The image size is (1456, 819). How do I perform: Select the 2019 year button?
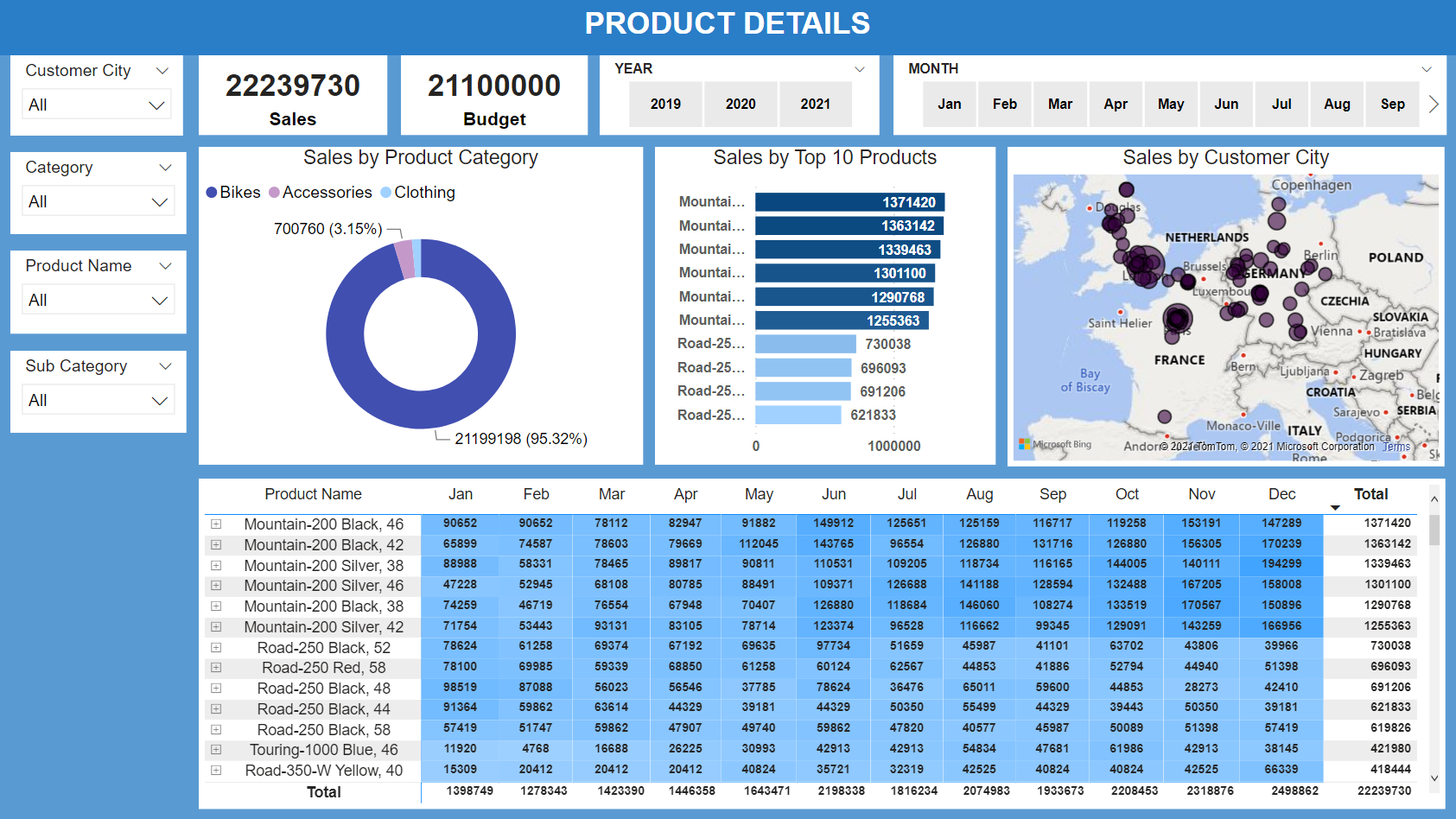tap(665, 104)
